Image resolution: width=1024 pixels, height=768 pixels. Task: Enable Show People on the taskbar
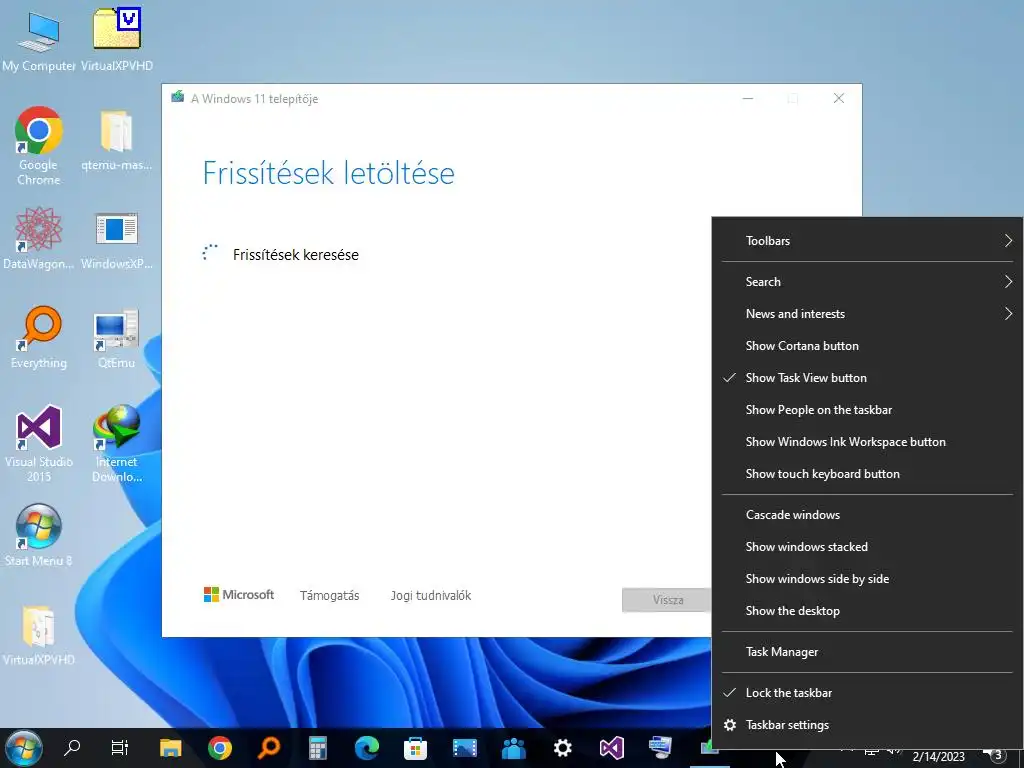867,409
